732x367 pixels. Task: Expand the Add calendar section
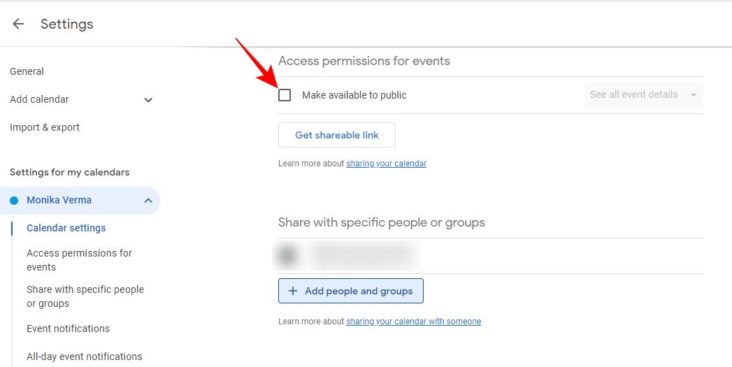(148, 99)
